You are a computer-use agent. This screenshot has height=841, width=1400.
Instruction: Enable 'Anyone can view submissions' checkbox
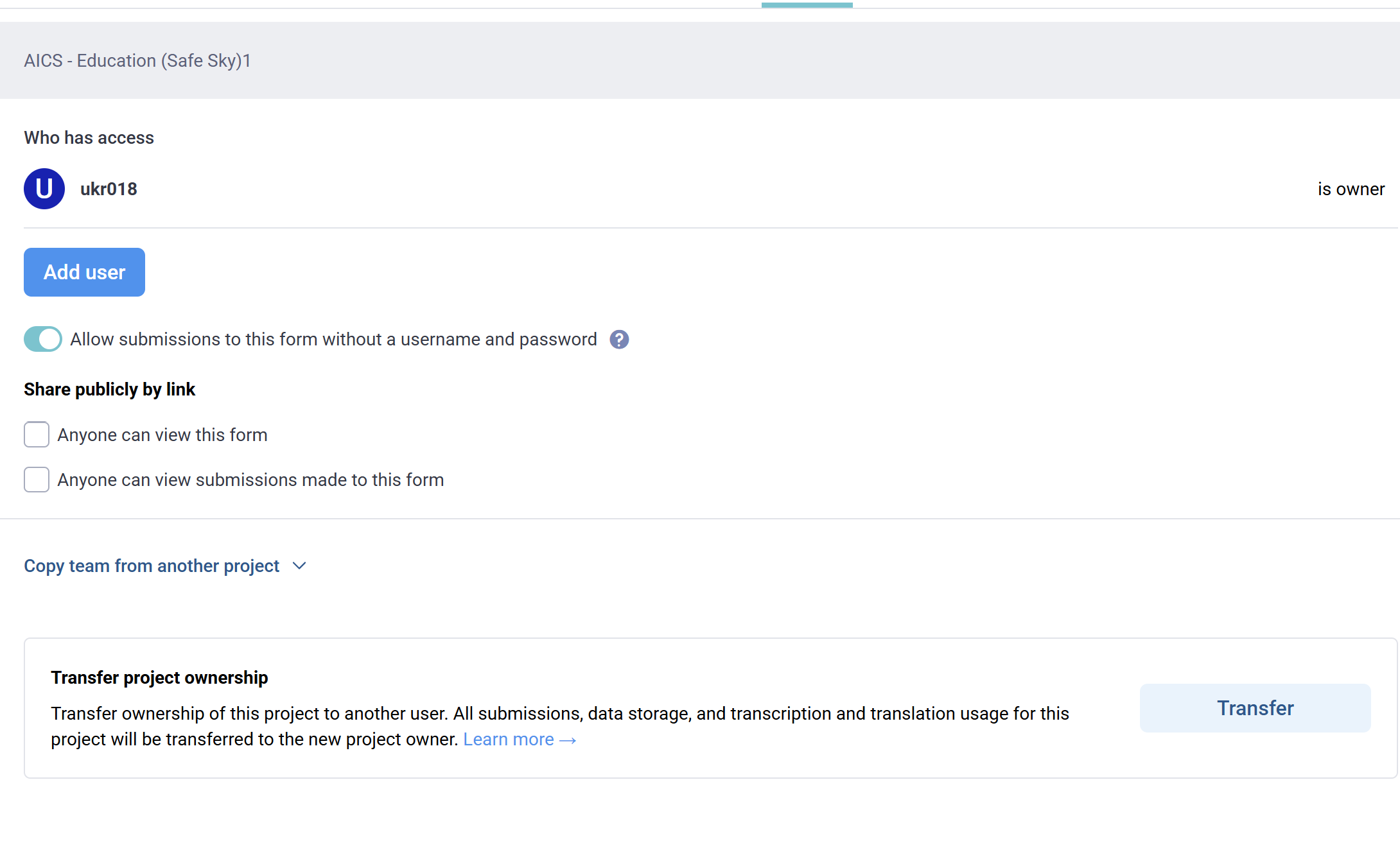click(x=37, y=480)
